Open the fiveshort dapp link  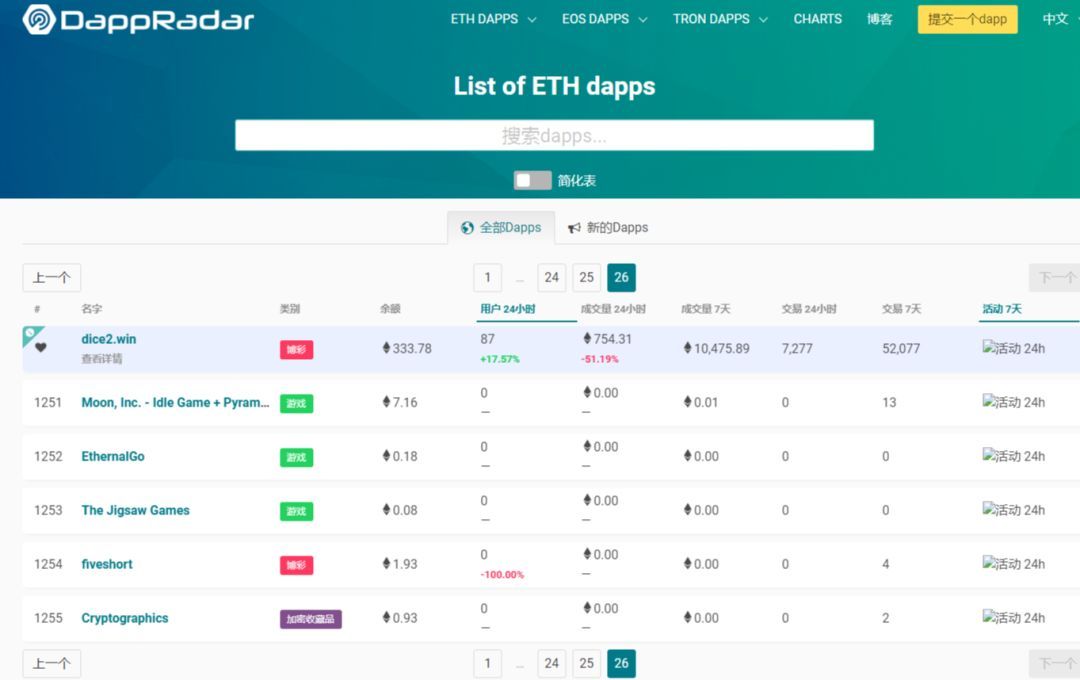(x=107, y=564)
